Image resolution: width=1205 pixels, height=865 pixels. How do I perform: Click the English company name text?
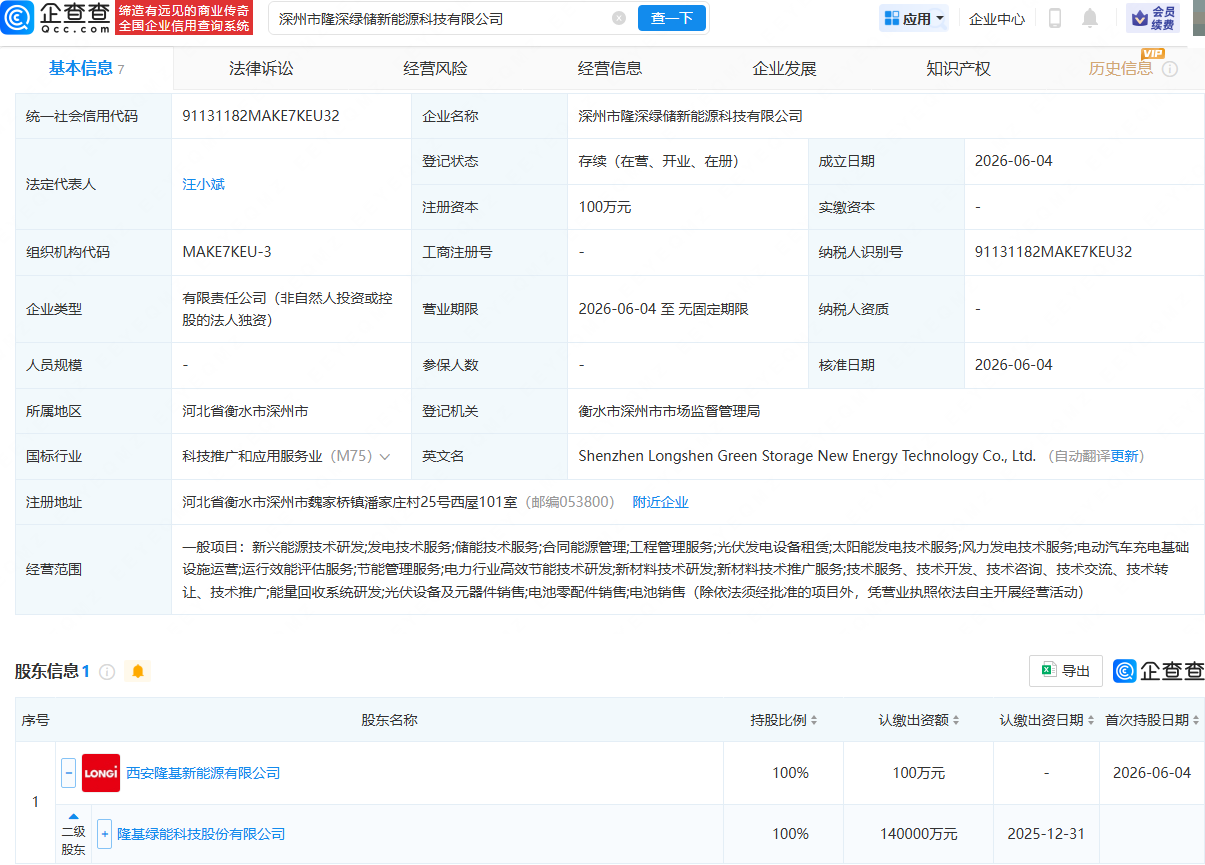807,456
